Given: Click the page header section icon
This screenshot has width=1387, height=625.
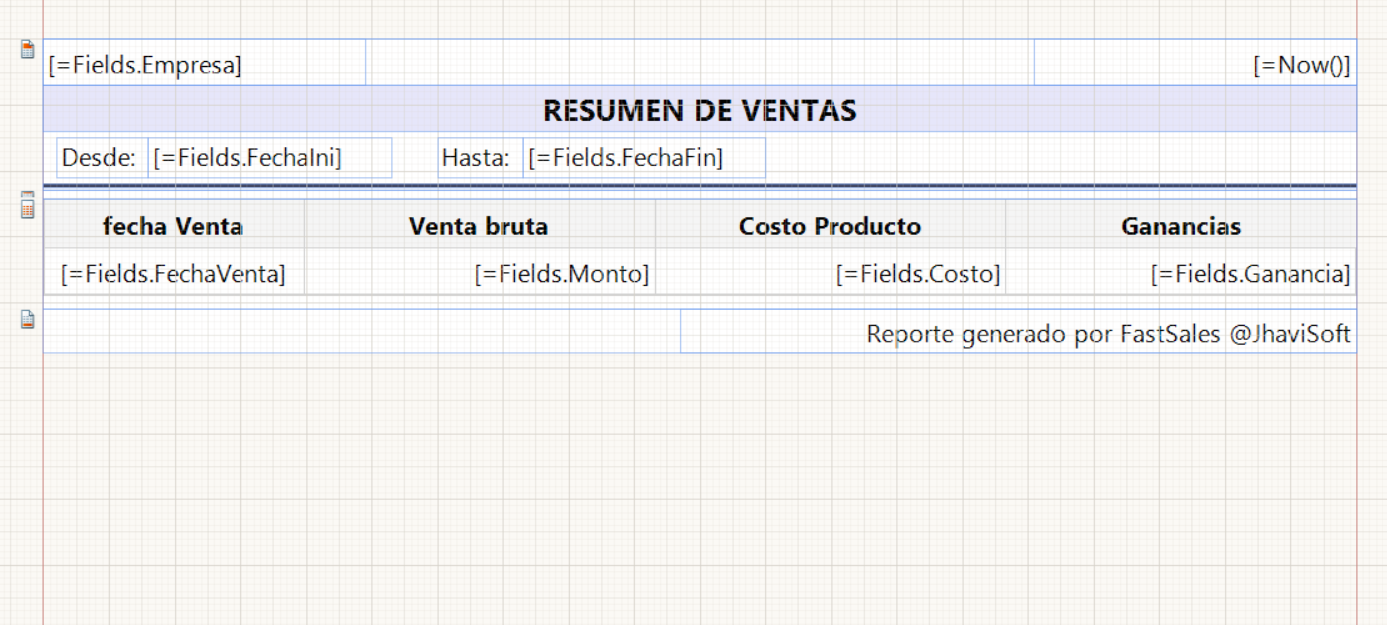Looking at the screenshot, I should [28, 49].
